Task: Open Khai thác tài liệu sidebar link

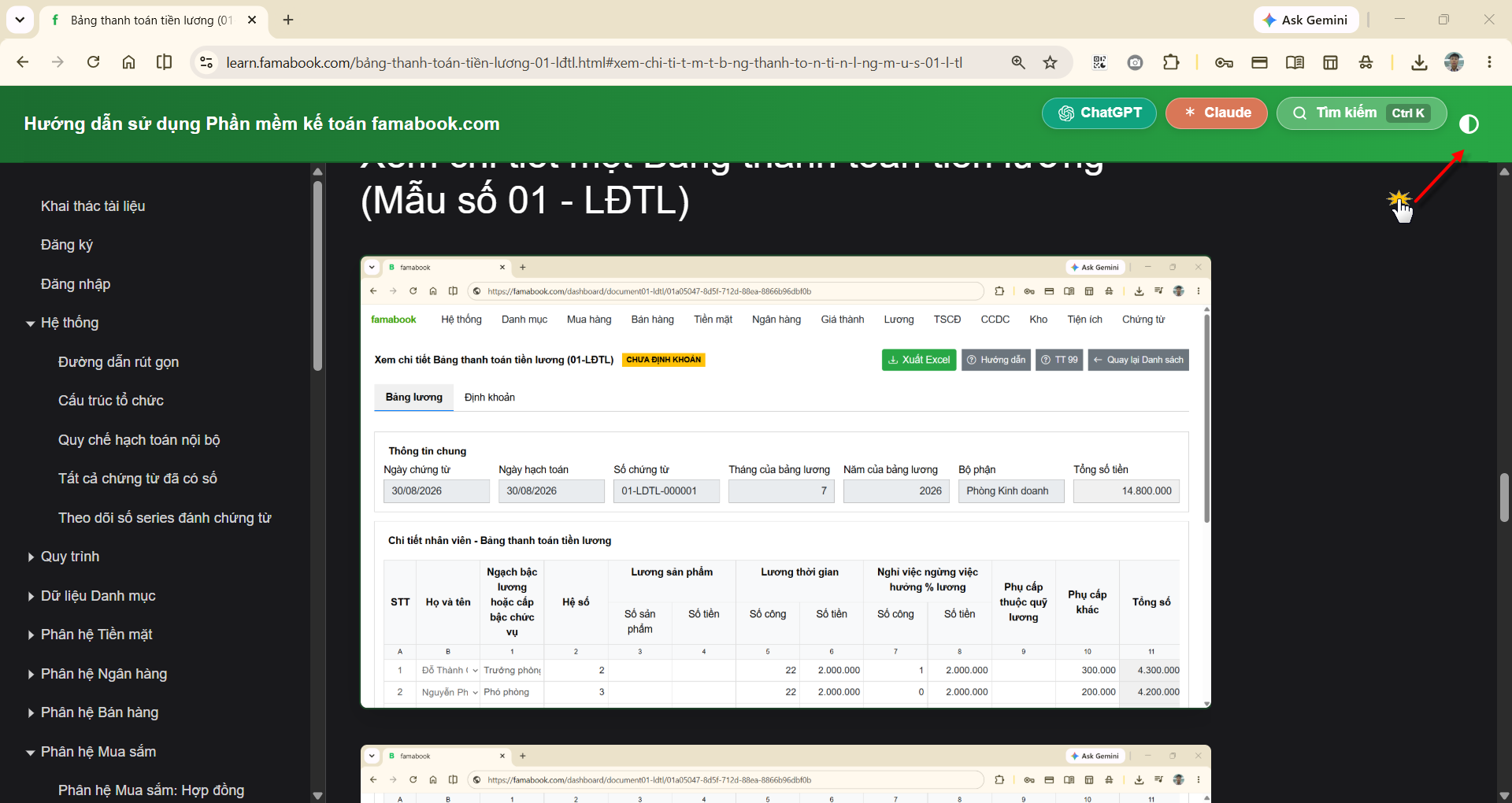Action: point(93,206)
